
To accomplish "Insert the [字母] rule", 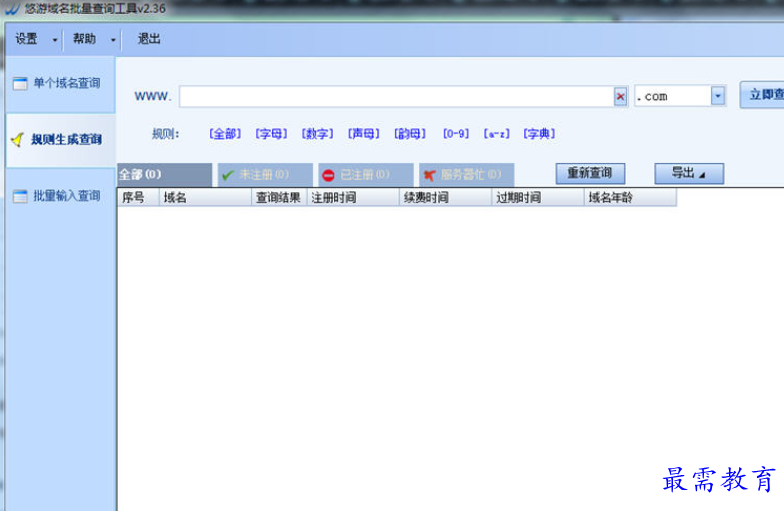I will pyautogui.click(x=271, y=134).
